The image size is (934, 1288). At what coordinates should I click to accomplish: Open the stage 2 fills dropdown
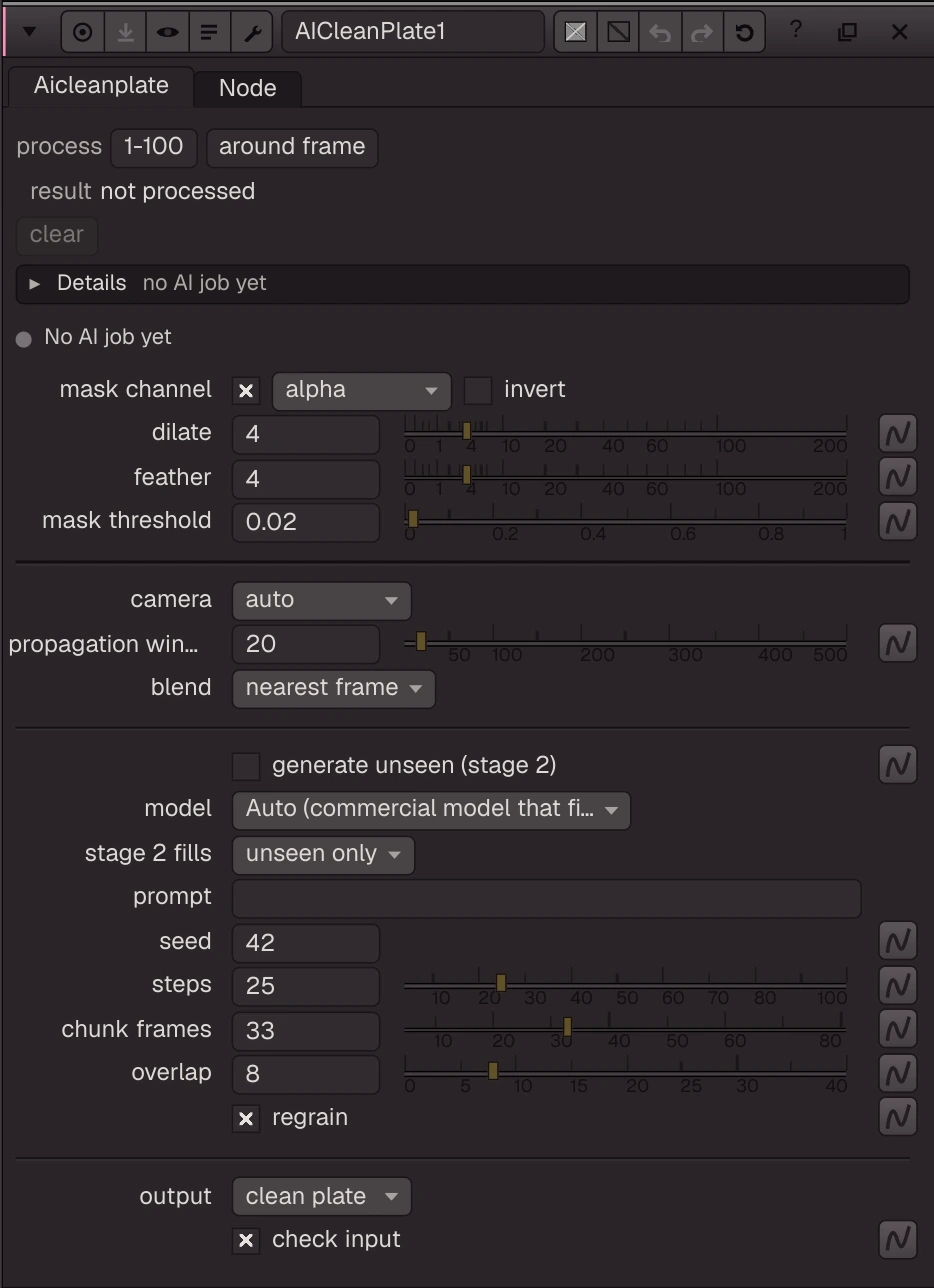(323, 855)
